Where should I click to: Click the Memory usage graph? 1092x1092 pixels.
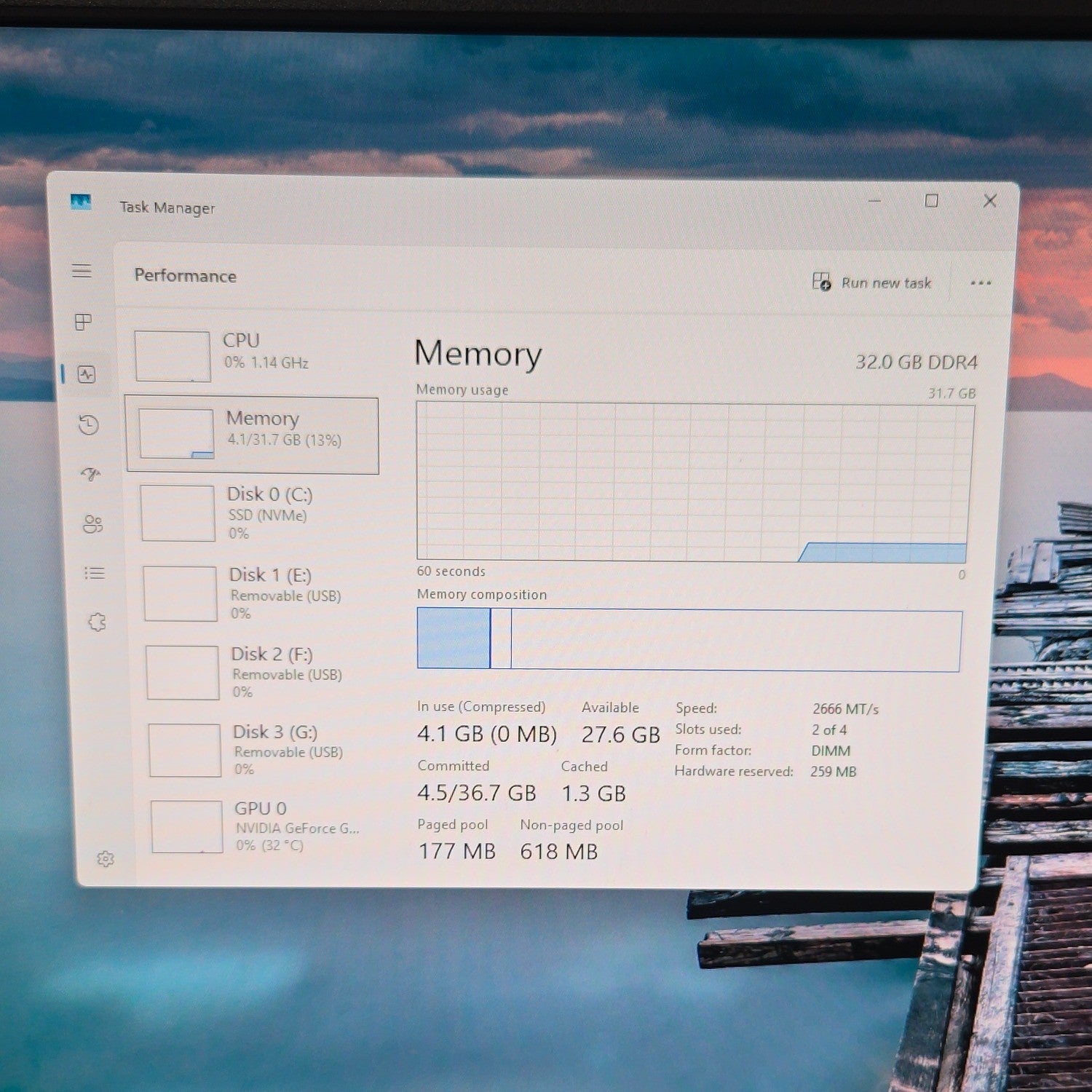695,482
